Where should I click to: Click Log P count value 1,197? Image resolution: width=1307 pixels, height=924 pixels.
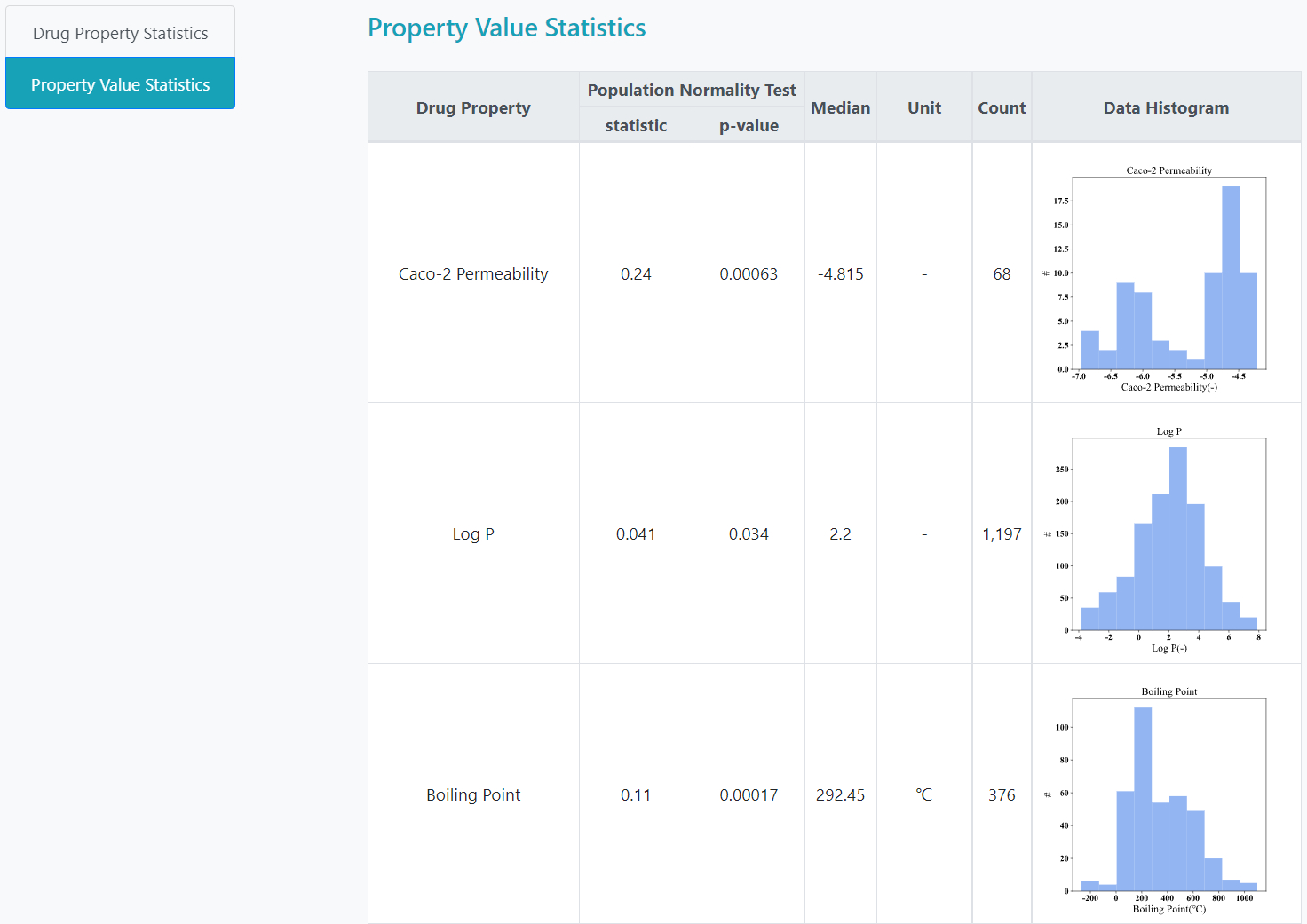[1002, 533]
